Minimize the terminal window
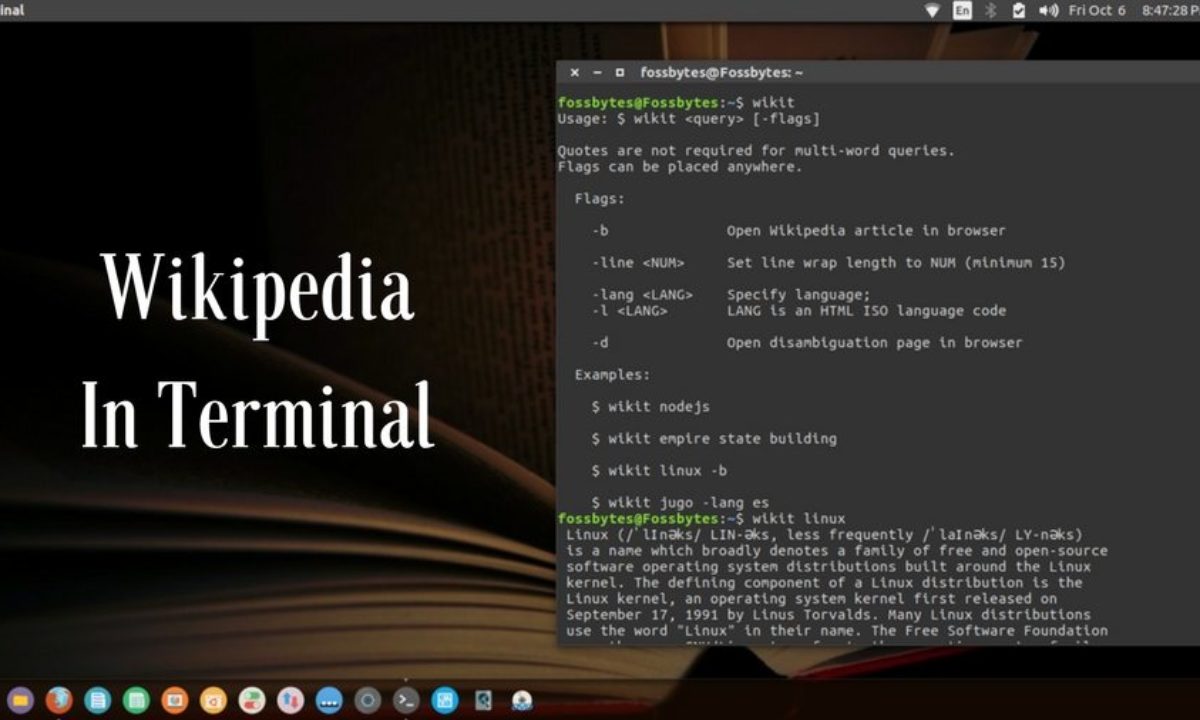 tap(597, 72)
